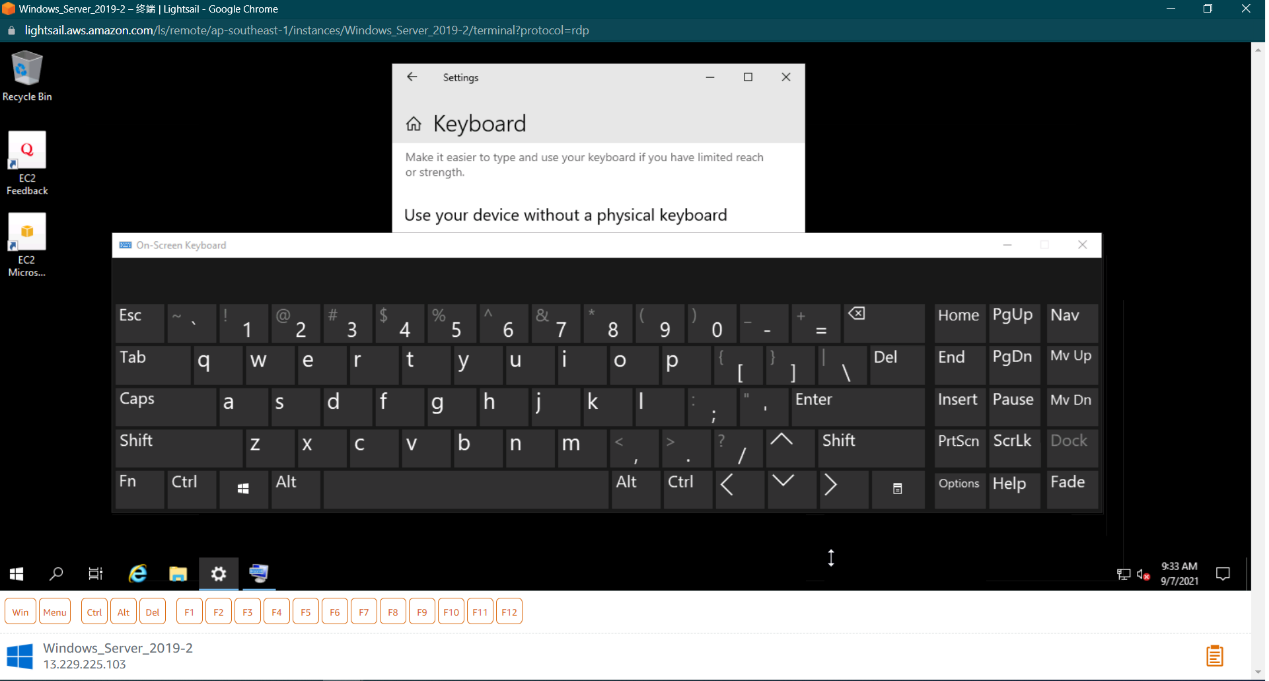This screenshot has height=681, width=1269.
Task: Open the Windows Start menu
Action: (x=17, y=574)
